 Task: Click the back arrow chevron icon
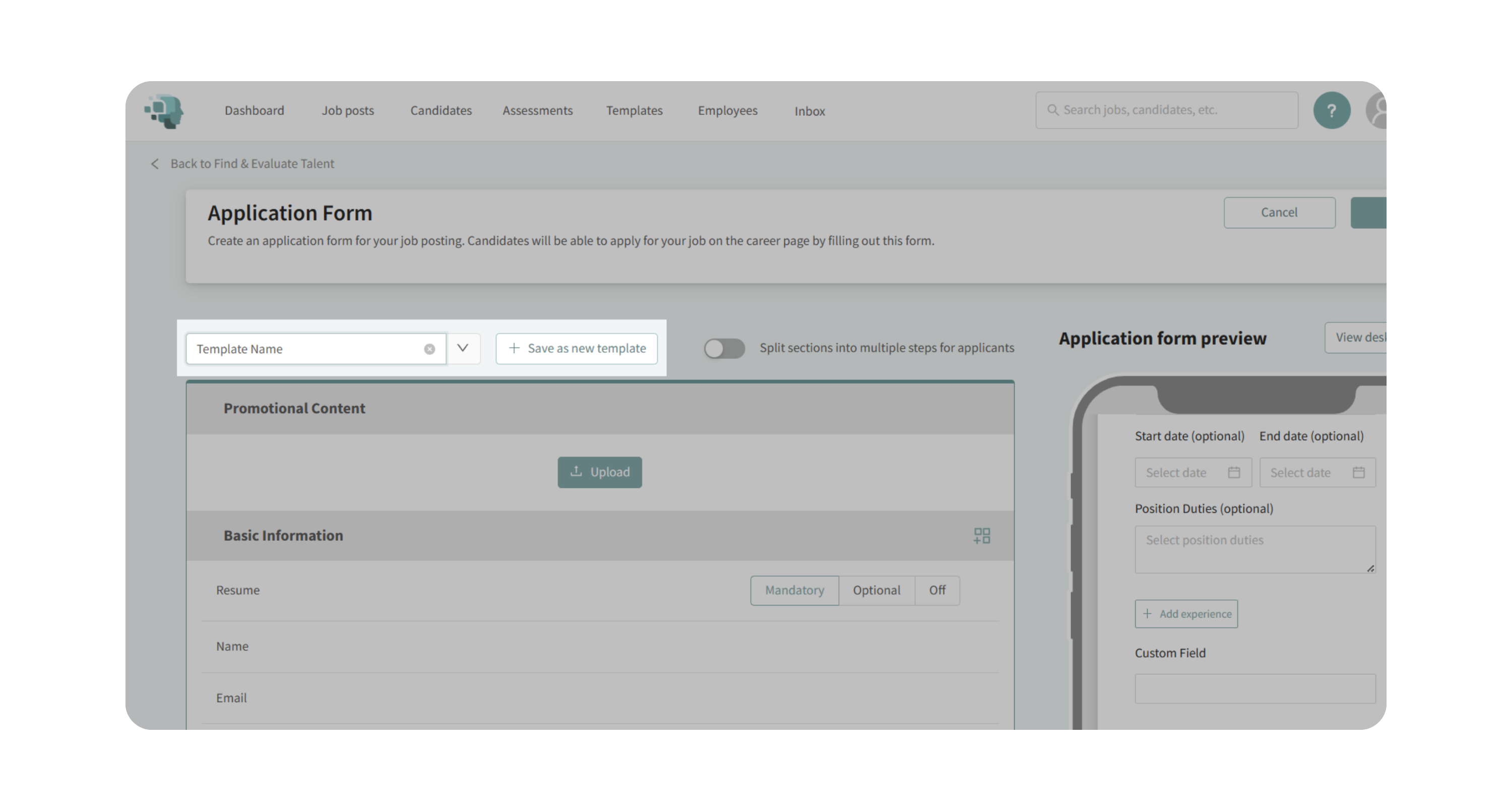point(155,164)
